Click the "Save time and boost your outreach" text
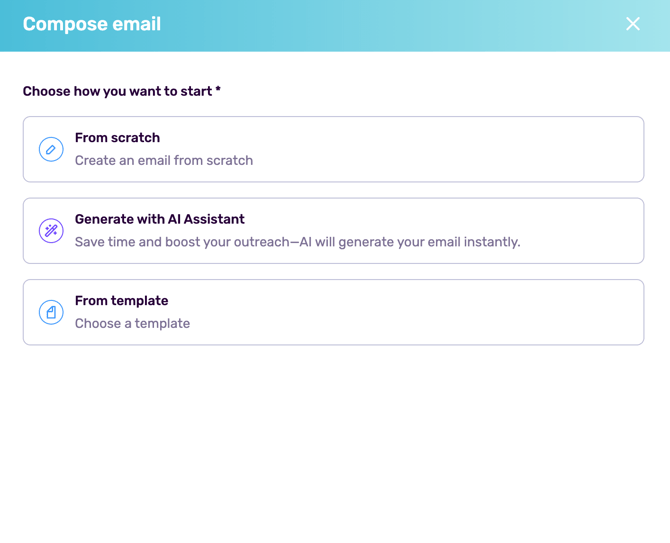 point(180,241)
